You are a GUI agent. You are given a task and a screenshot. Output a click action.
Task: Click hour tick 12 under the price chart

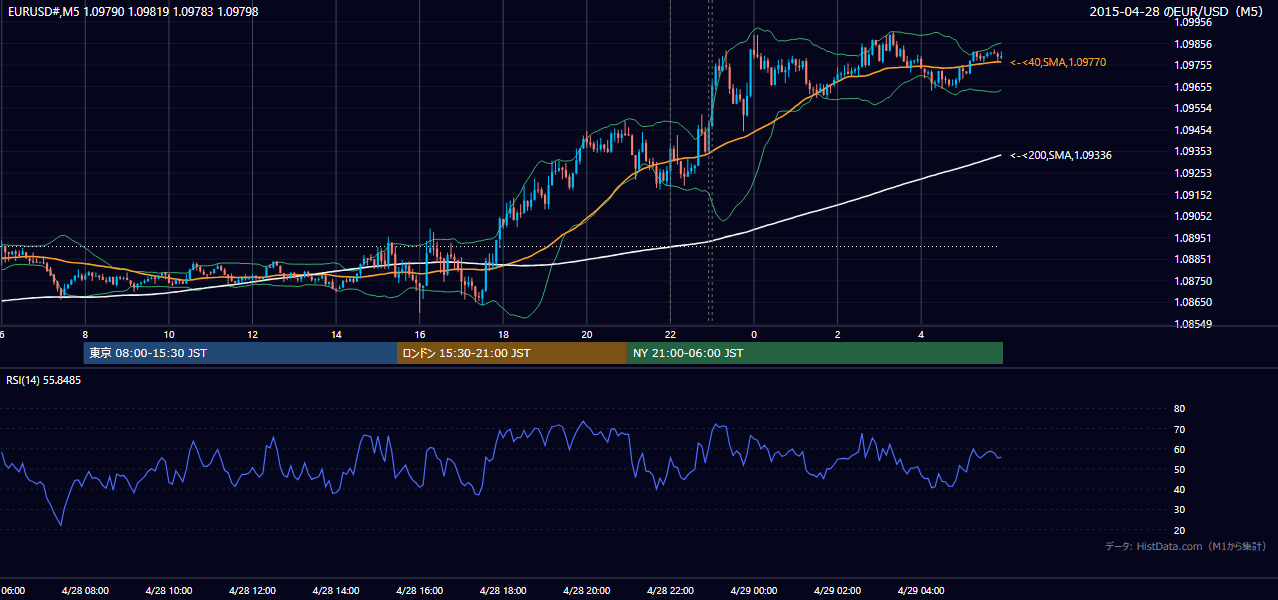coord(252,334)
